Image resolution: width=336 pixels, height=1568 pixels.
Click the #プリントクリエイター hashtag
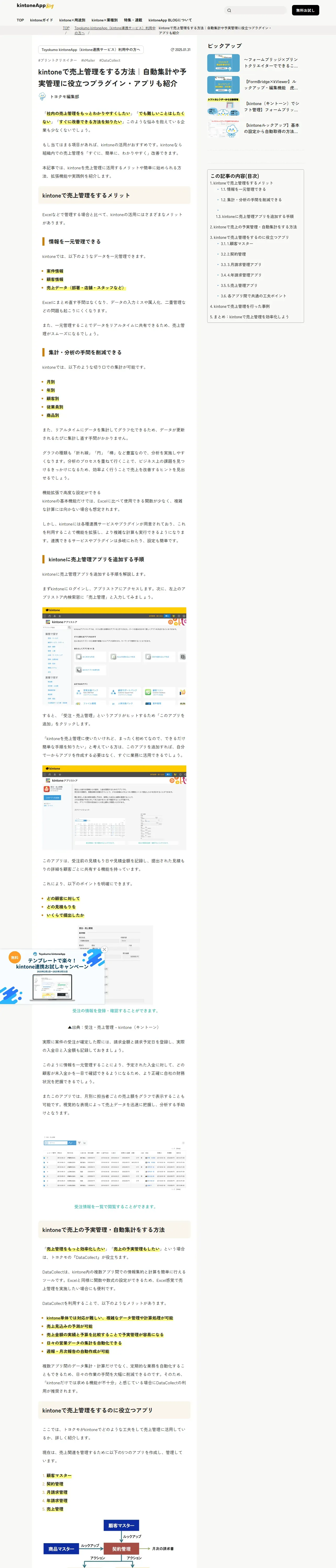point(57,61)
